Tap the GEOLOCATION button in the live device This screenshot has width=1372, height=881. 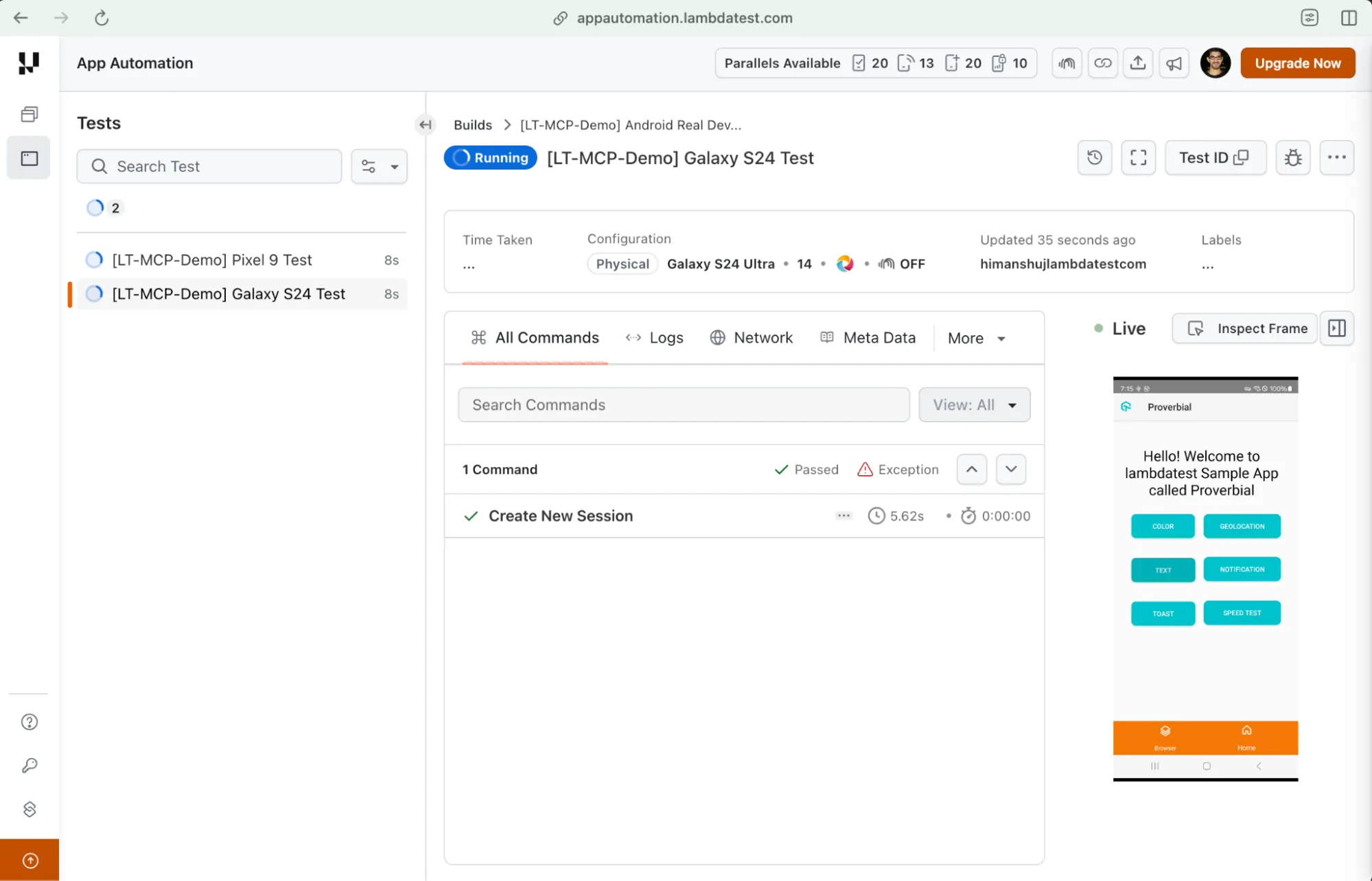tap(1242, 527)
